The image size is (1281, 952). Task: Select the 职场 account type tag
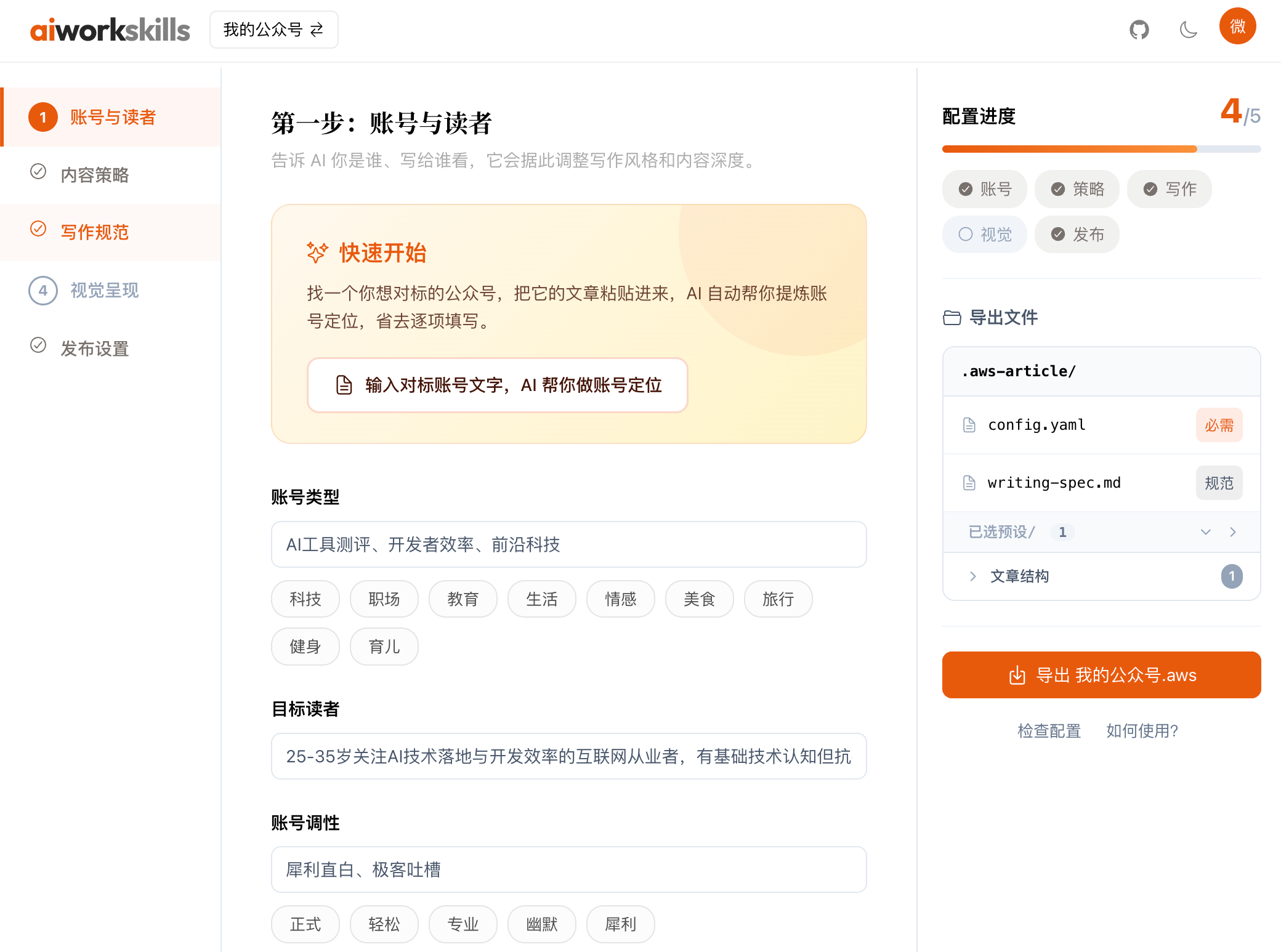(384, 599)
